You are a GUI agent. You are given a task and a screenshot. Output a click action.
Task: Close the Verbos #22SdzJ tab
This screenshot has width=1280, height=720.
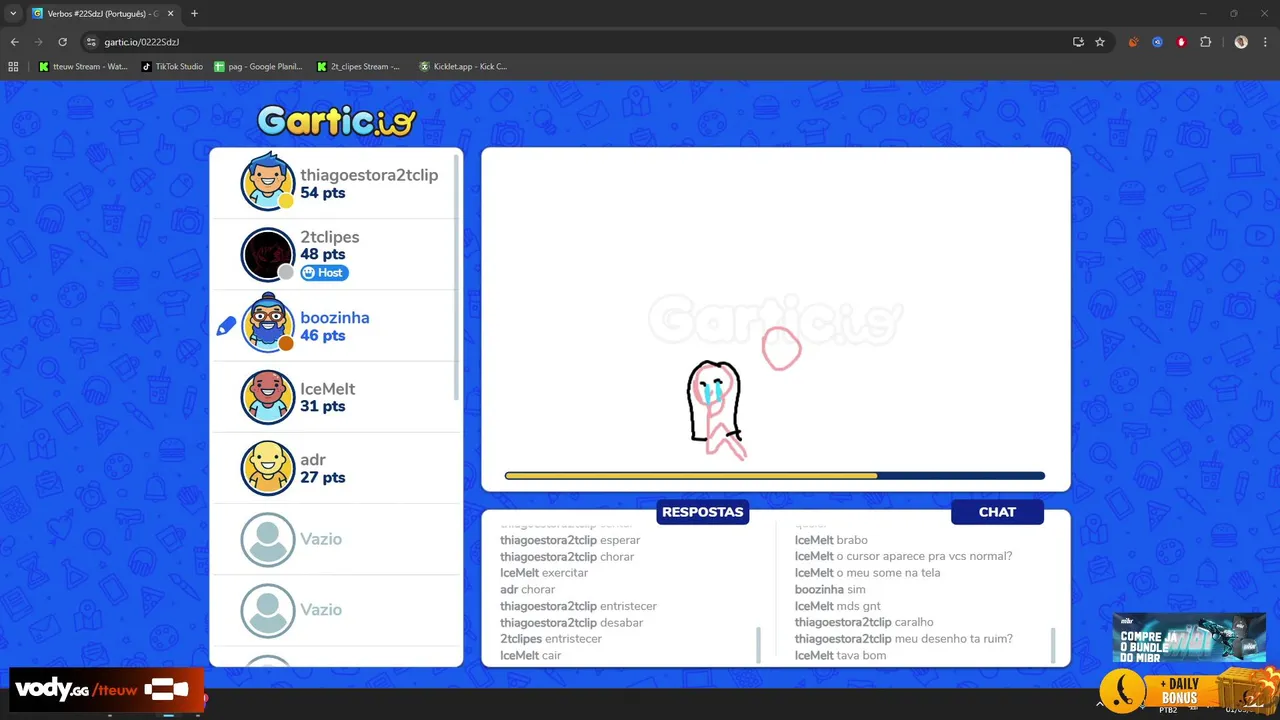click(x=170, y=14)
